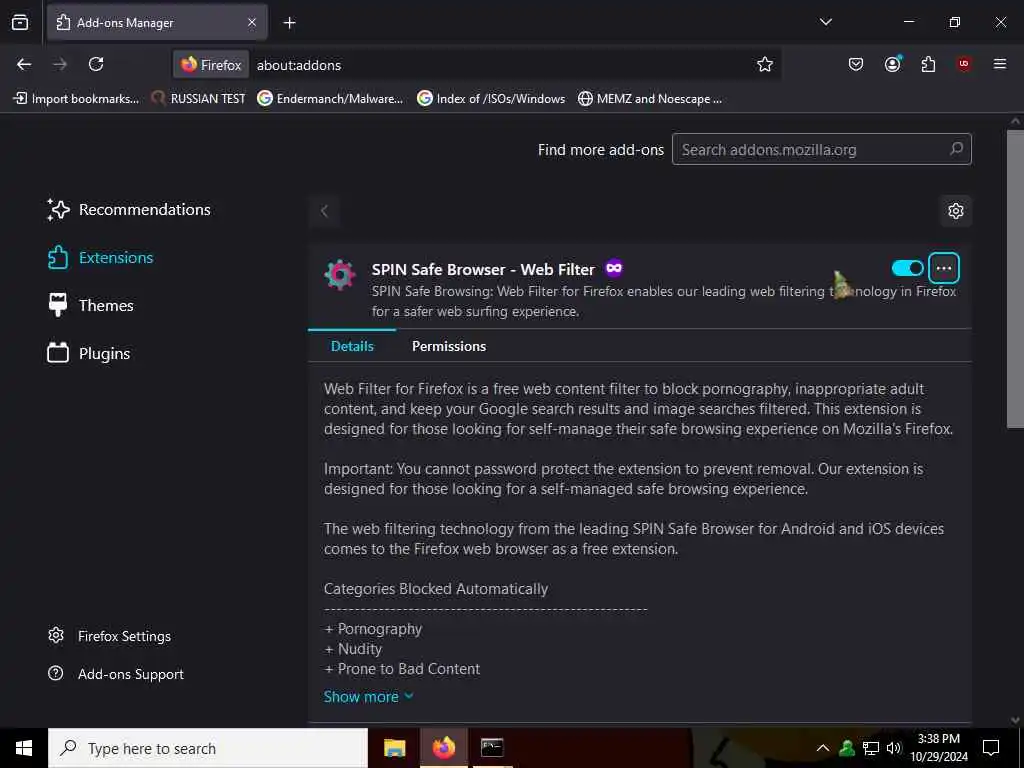1024x768 pixels.
Task: Click Search addons.mozilla.org field
Action: [822, 150]
